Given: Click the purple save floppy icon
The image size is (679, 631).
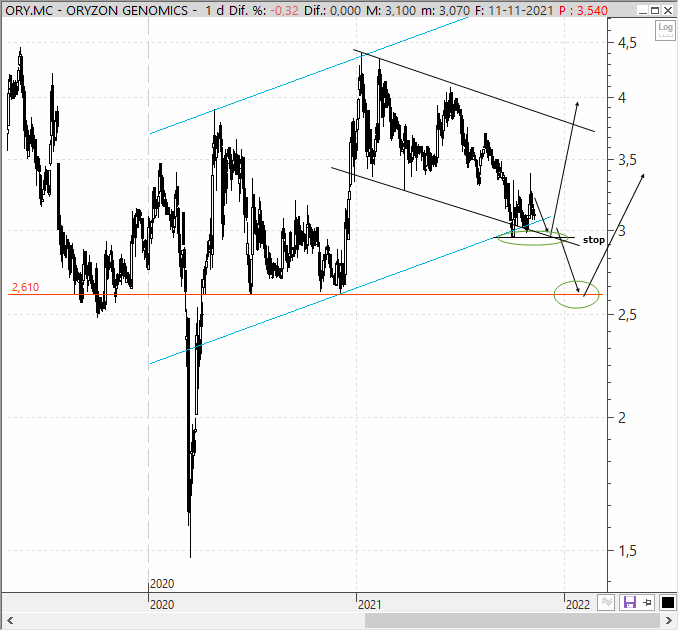Looking at the screenshot, I should tap(629, 602).
